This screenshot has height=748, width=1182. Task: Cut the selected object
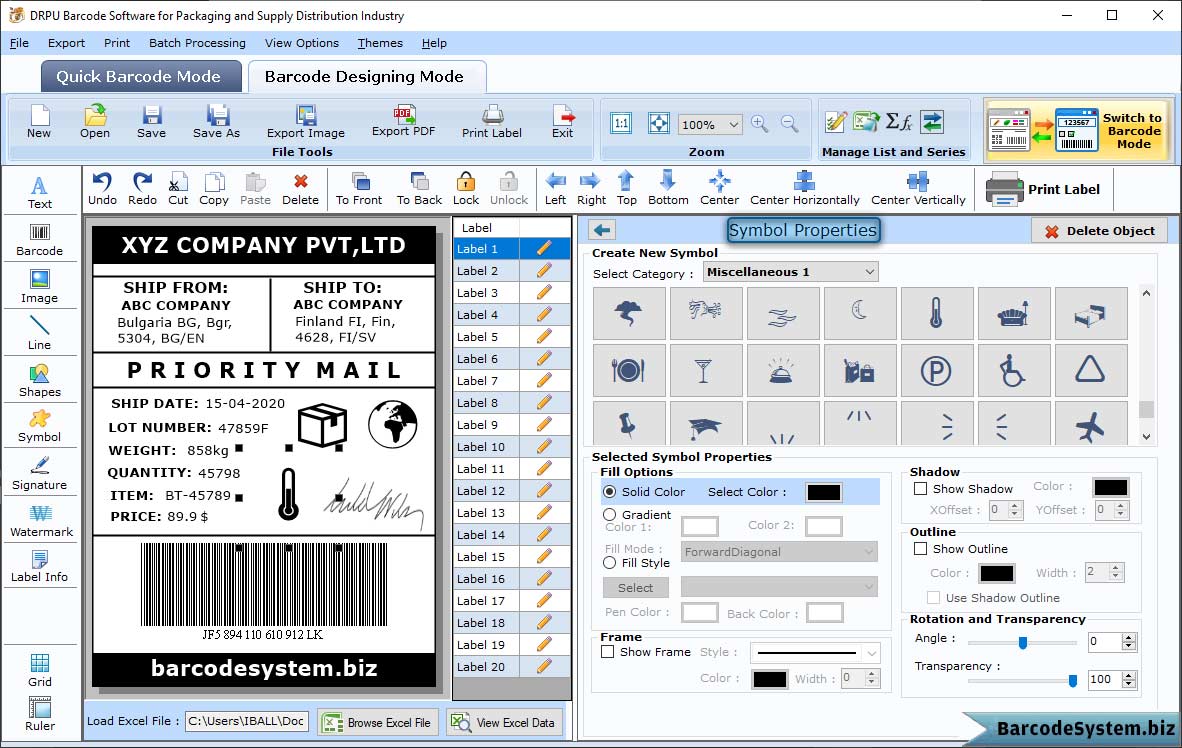[178, 189]
